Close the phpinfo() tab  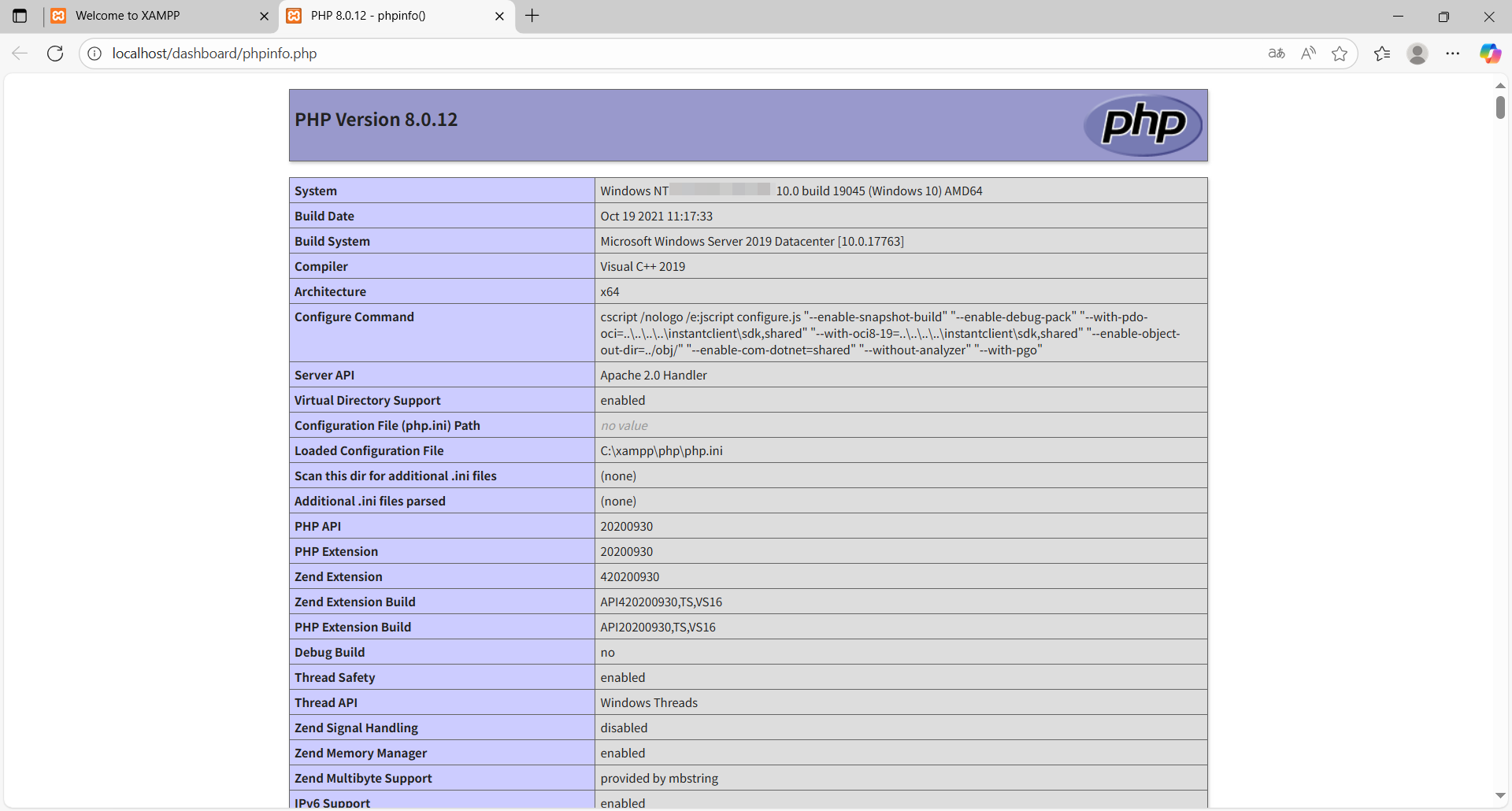pos(499,16)
